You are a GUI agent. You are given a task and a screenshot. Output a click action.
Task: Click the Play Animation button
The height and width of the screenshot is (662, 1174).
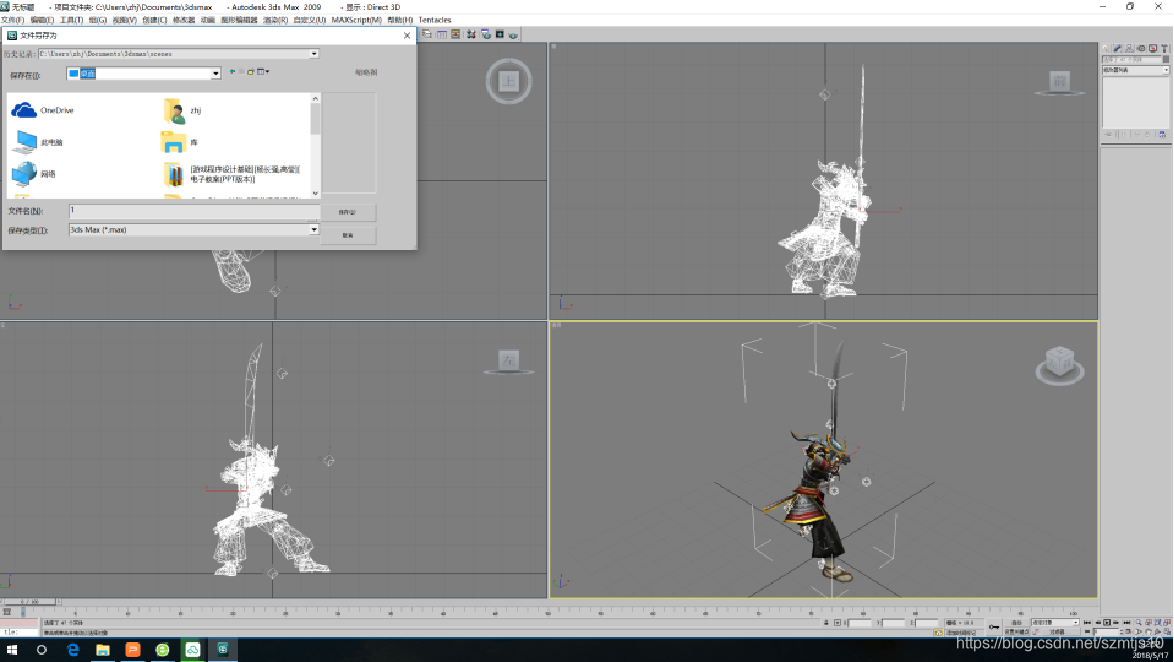click(1107, 622)
